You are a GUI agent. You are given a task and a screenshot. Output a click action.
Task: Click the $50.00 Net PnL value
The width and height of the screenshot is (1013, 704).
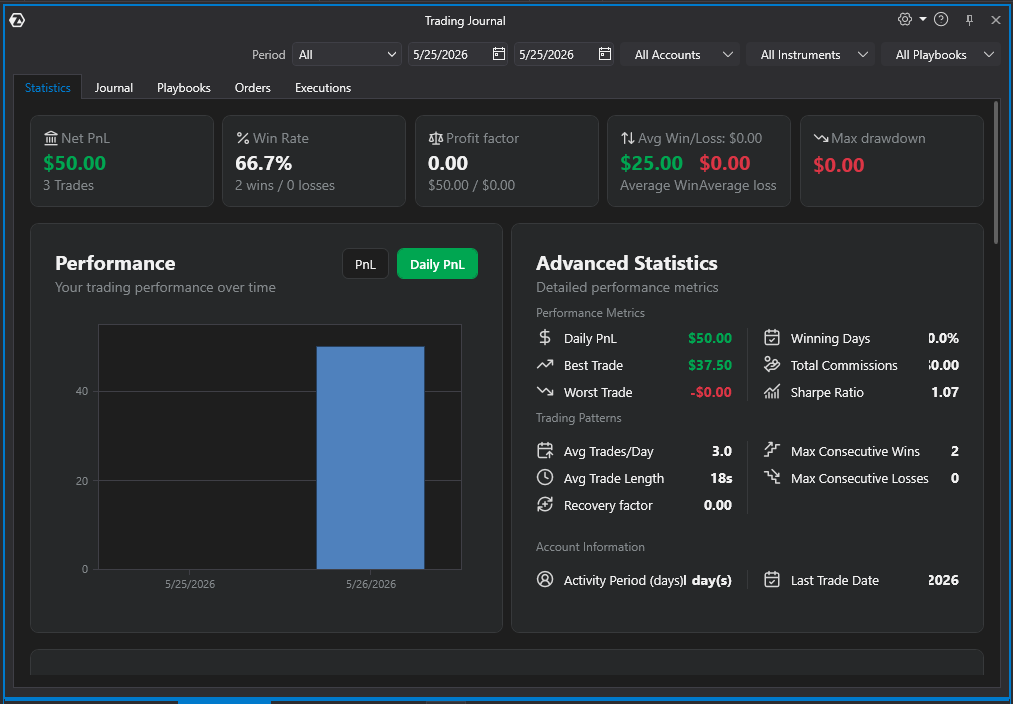74,163
